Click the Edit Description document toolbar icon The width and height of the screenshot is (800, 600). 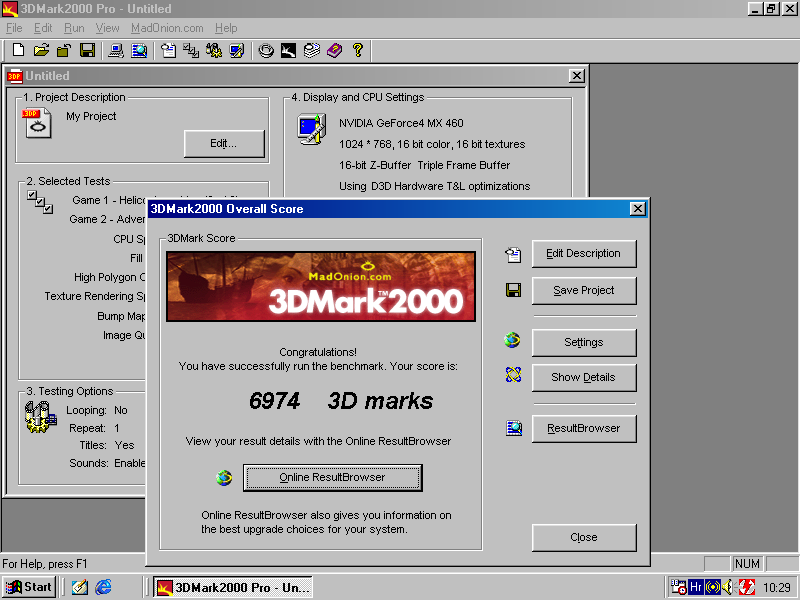[168, 50]
